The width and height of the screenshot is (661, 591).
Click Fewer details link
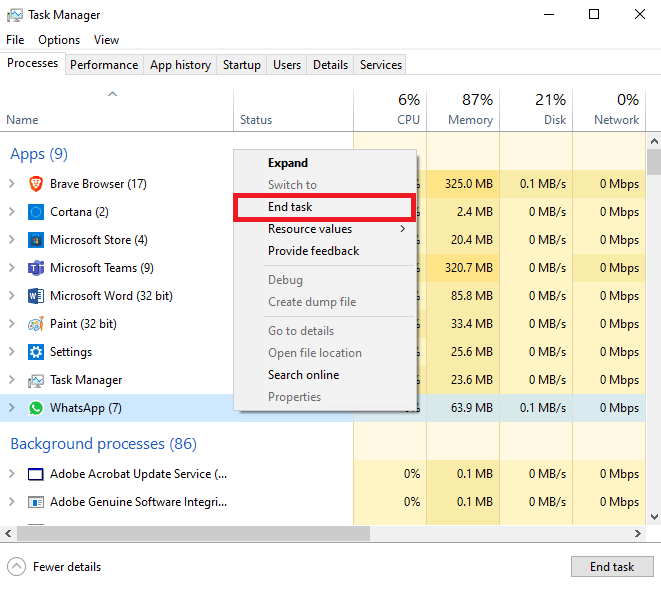pyautogui.click(x=67, y=567)
